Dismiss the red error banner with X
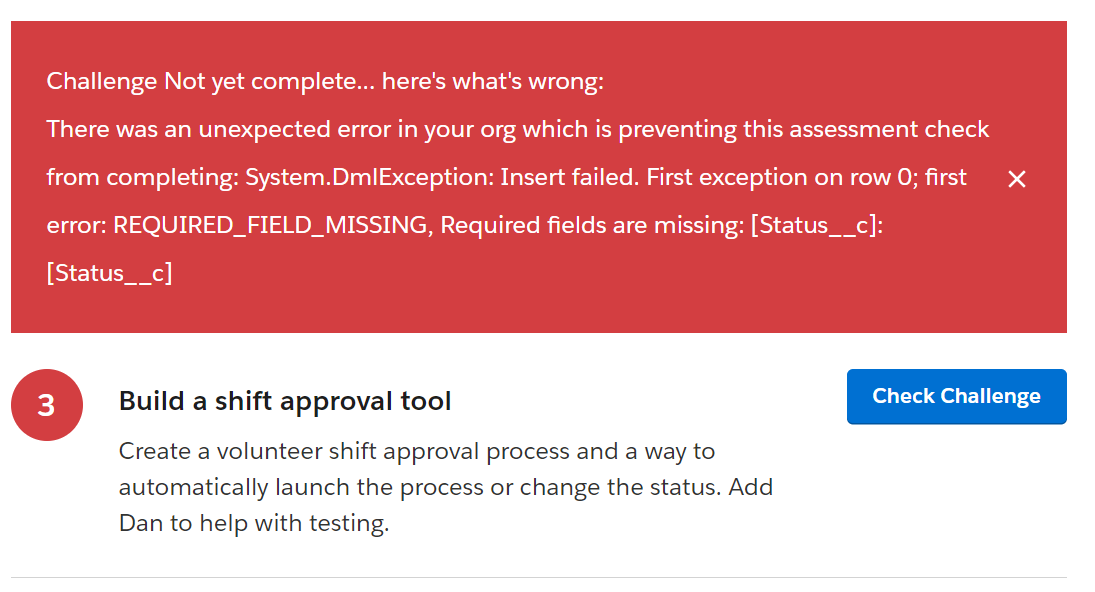This screenshot has height=592, width=1095. [x=1017, y=179]
